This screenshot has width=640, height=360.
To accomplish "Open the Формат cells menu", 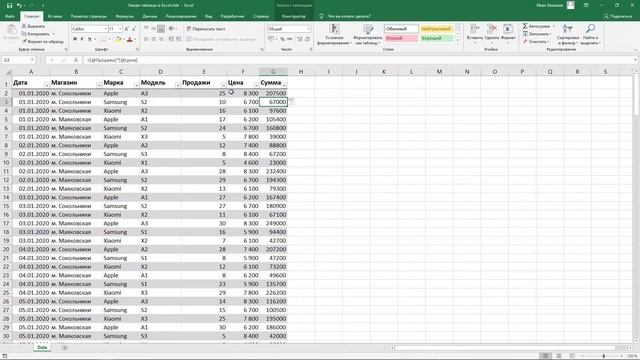I will click(508, 33).
